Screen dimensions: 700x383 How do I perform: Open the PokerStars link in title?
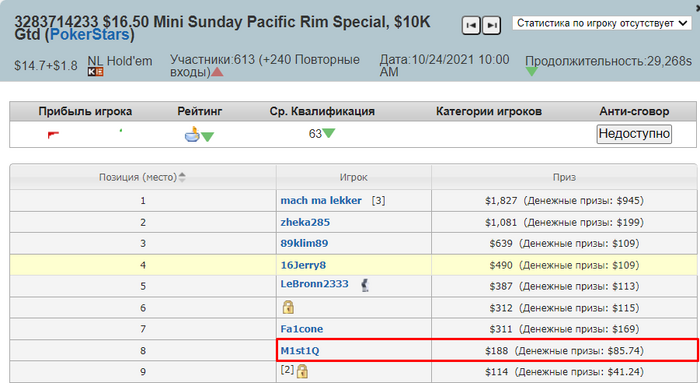tap(90, 34)
